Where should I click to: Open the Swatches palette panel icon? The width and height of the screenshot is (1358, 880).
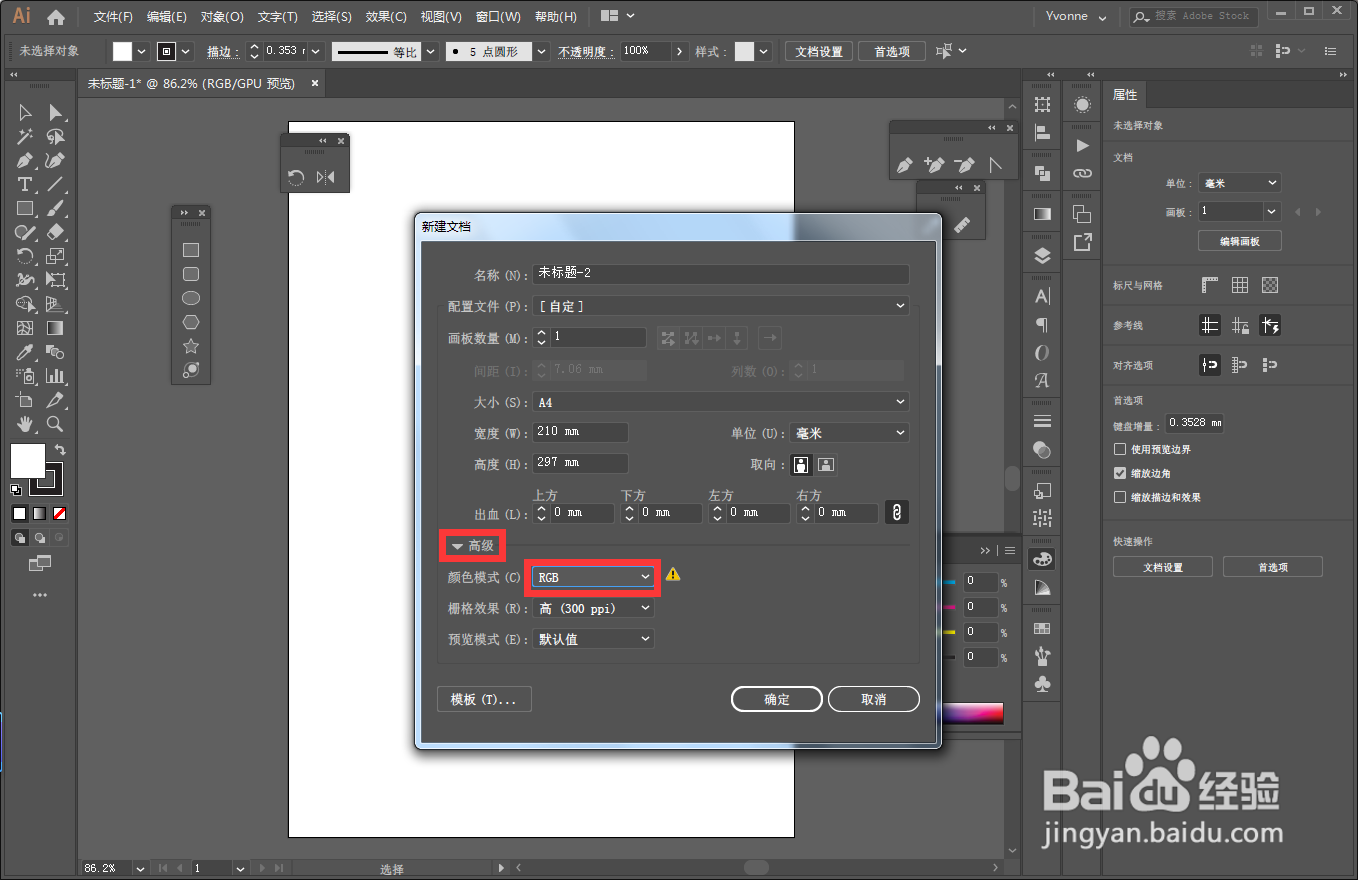pos(1042,628)
